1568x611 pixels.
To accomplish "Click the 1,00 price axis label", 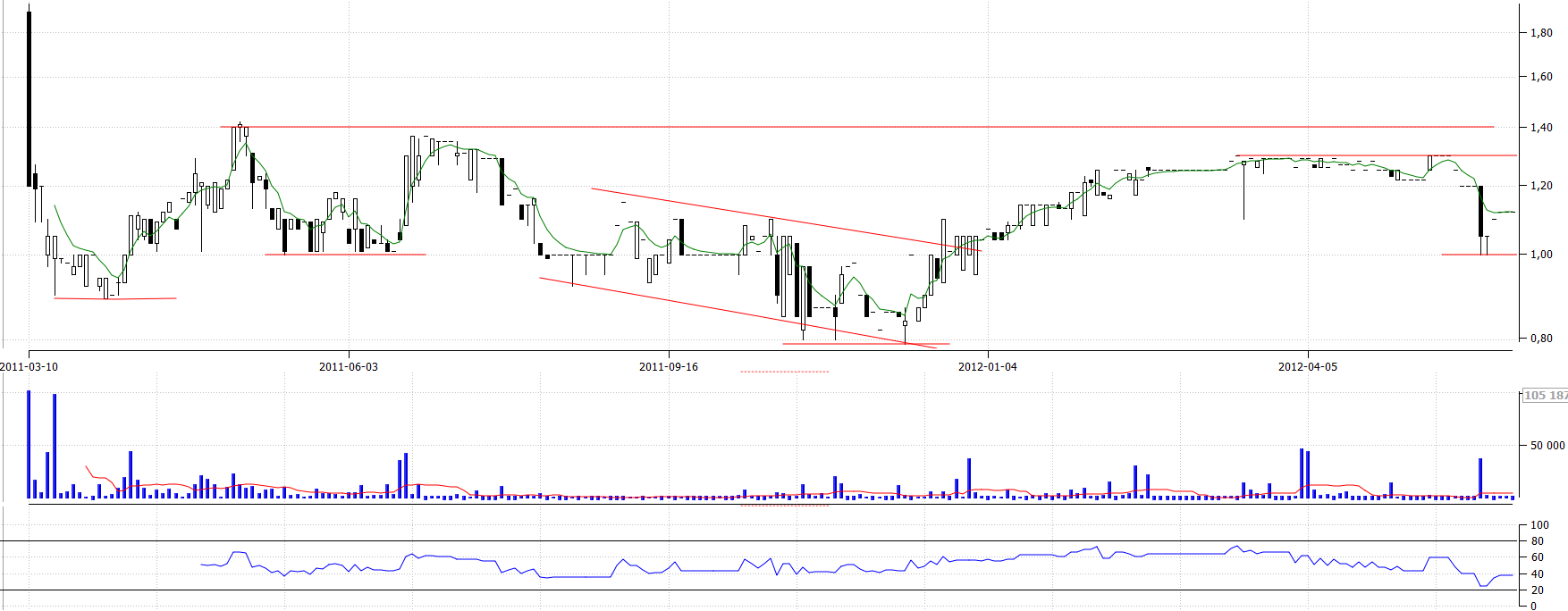I will (x=1541, y=255).
